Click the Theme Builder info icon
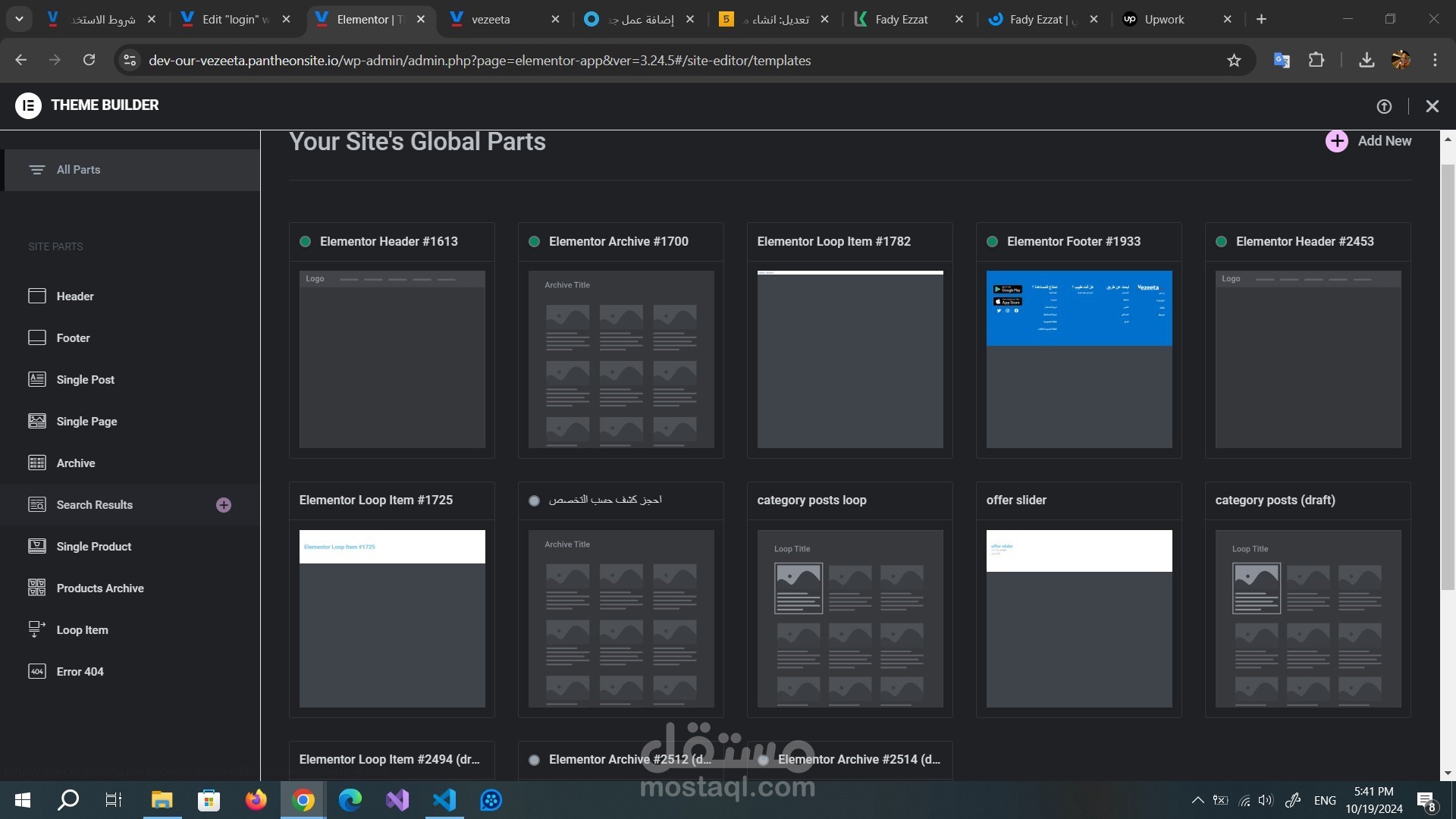Screen dimensions: 1456x819 1384,107
